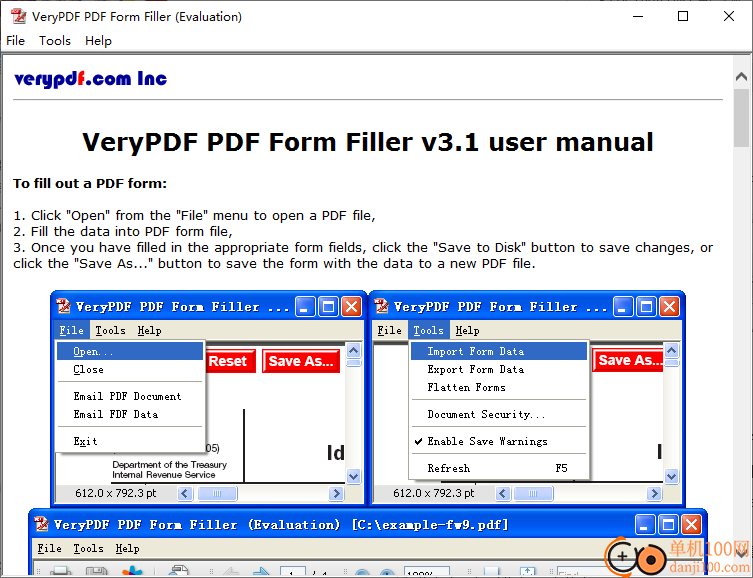Click Tools menu in the example-fw9.pdf screenshot
The width and height of the screenshot is (753, 578).
pos(88,548)
